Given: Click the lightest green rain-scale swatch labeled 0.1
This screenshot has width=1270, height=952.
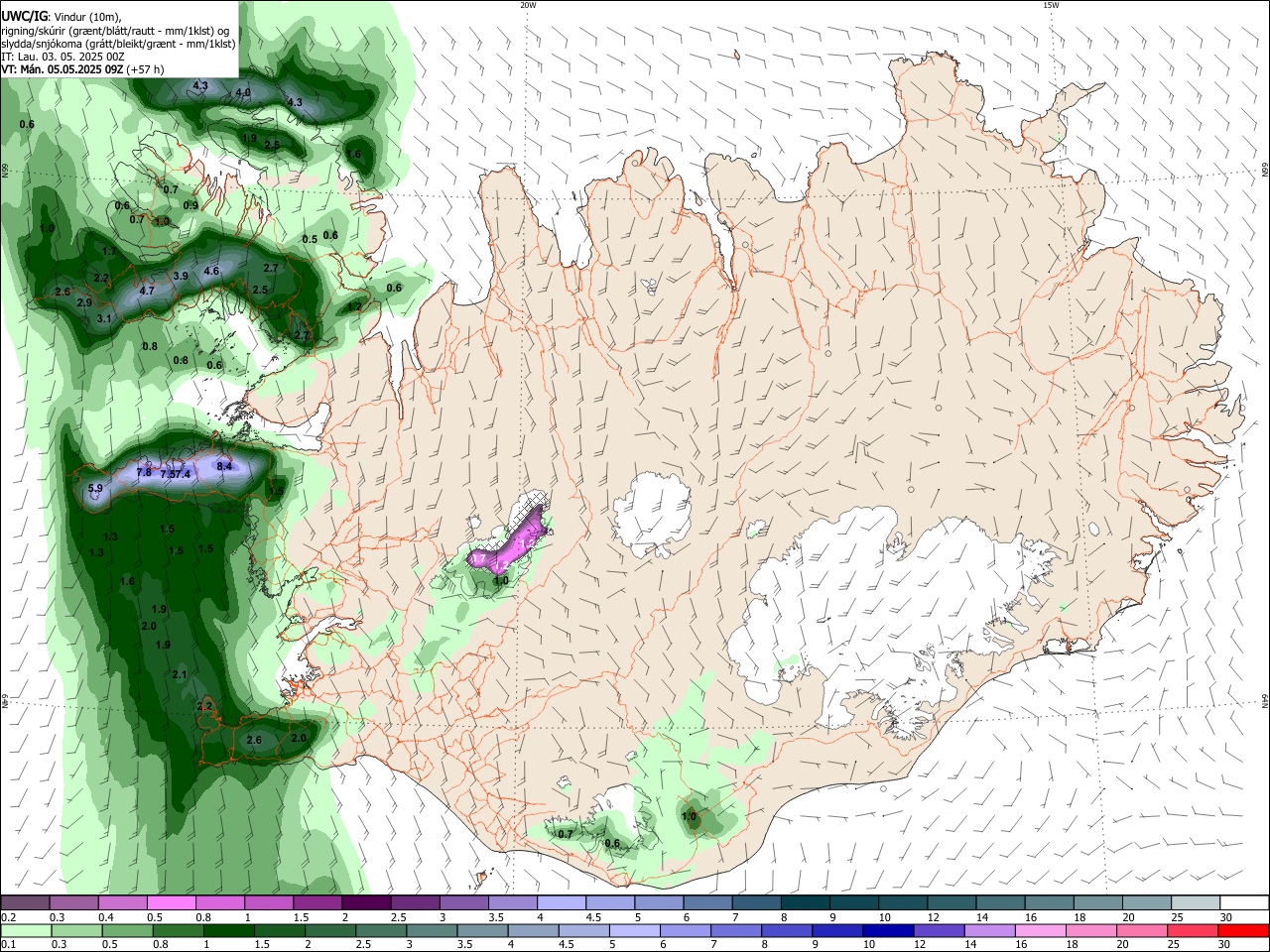Looking at the screenshot, I should click(x=25, y=930).
